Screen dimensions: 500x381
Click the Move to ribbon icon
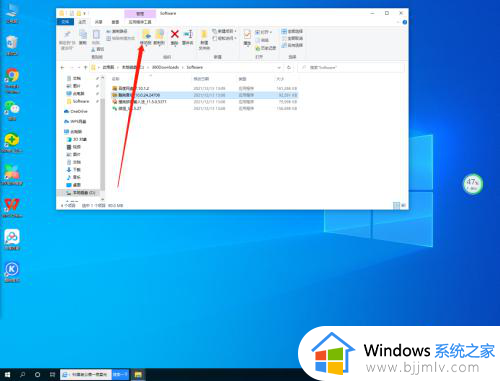click(146, 37)
